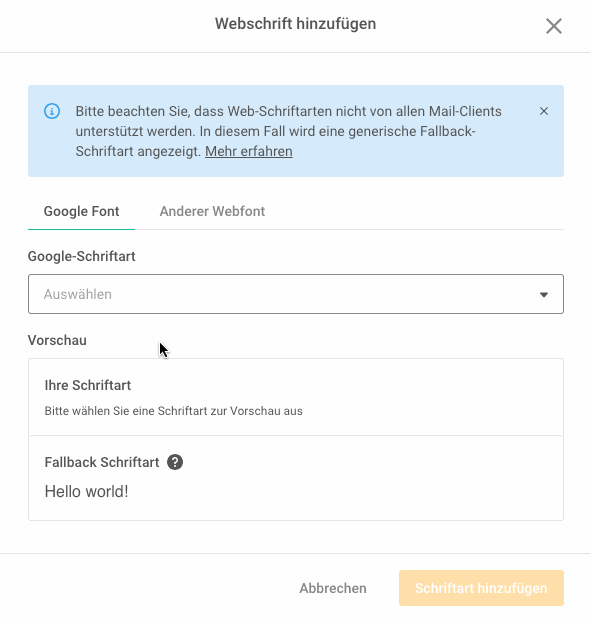
Task: Click the Fallback Schriftart label text
Action: 102,462
